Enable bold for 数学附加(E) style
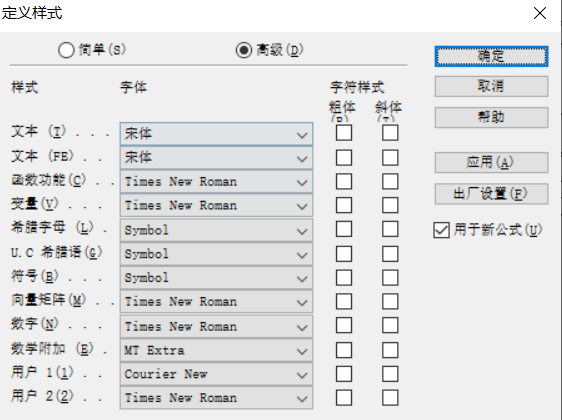Screen dimensions: 562x420 tap(344, 350)
